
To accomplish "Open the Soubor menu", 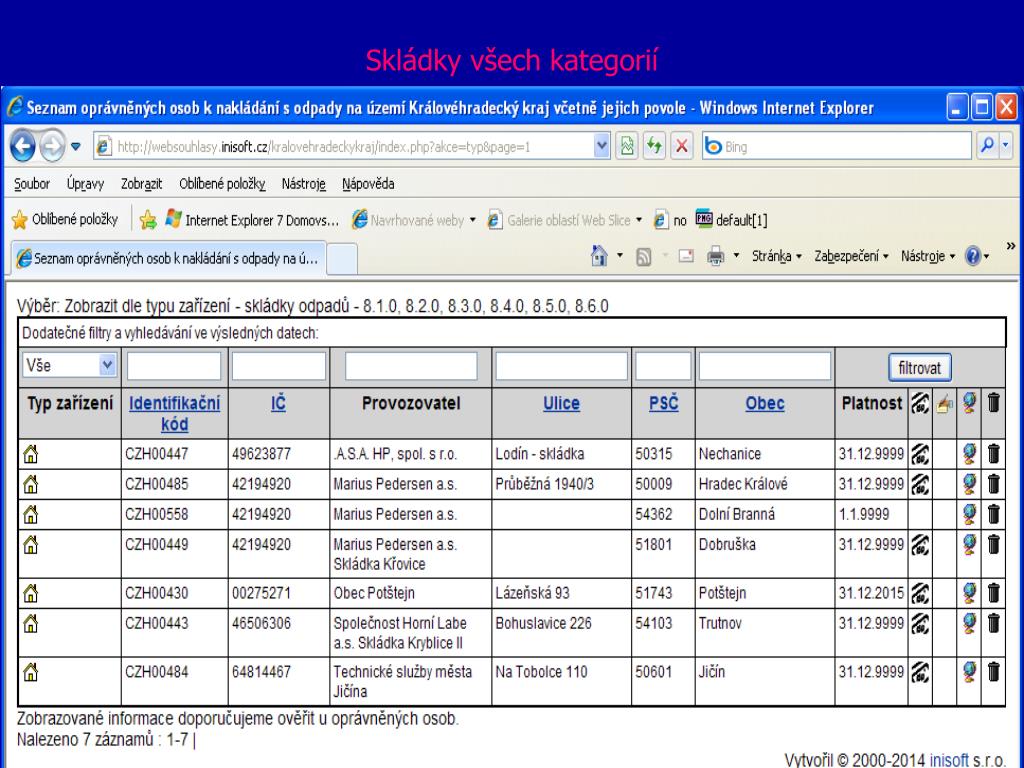I will [32, 184].
